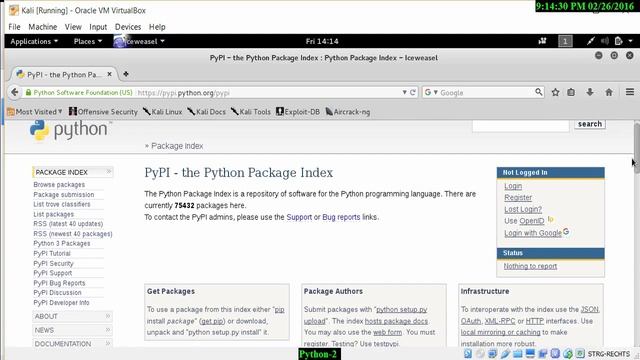
Task: Open the VirtualBox Input menu
Action: pos(98,27)
